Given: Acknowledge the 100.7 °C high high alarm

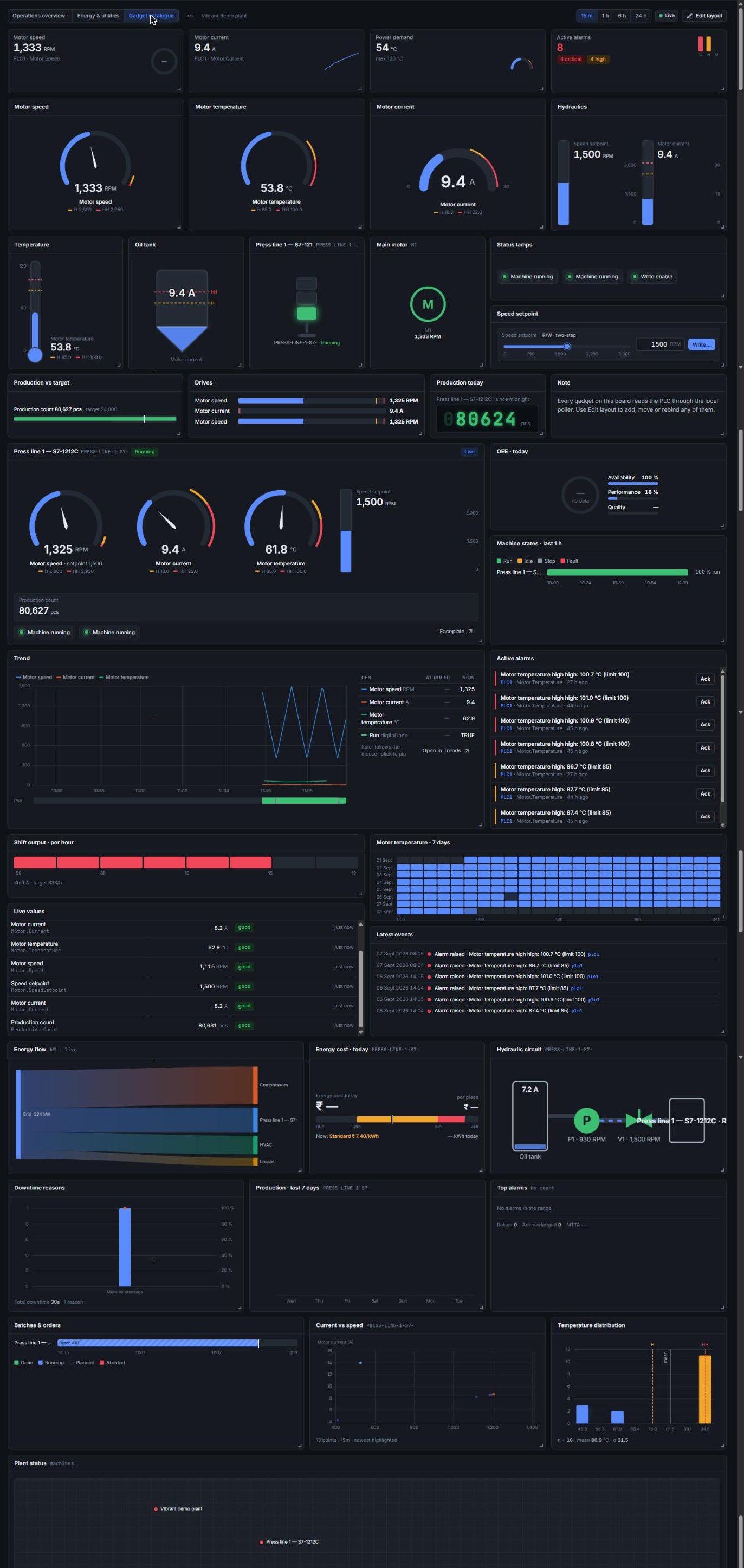Looking at the screenshot, I should point(705,679).
